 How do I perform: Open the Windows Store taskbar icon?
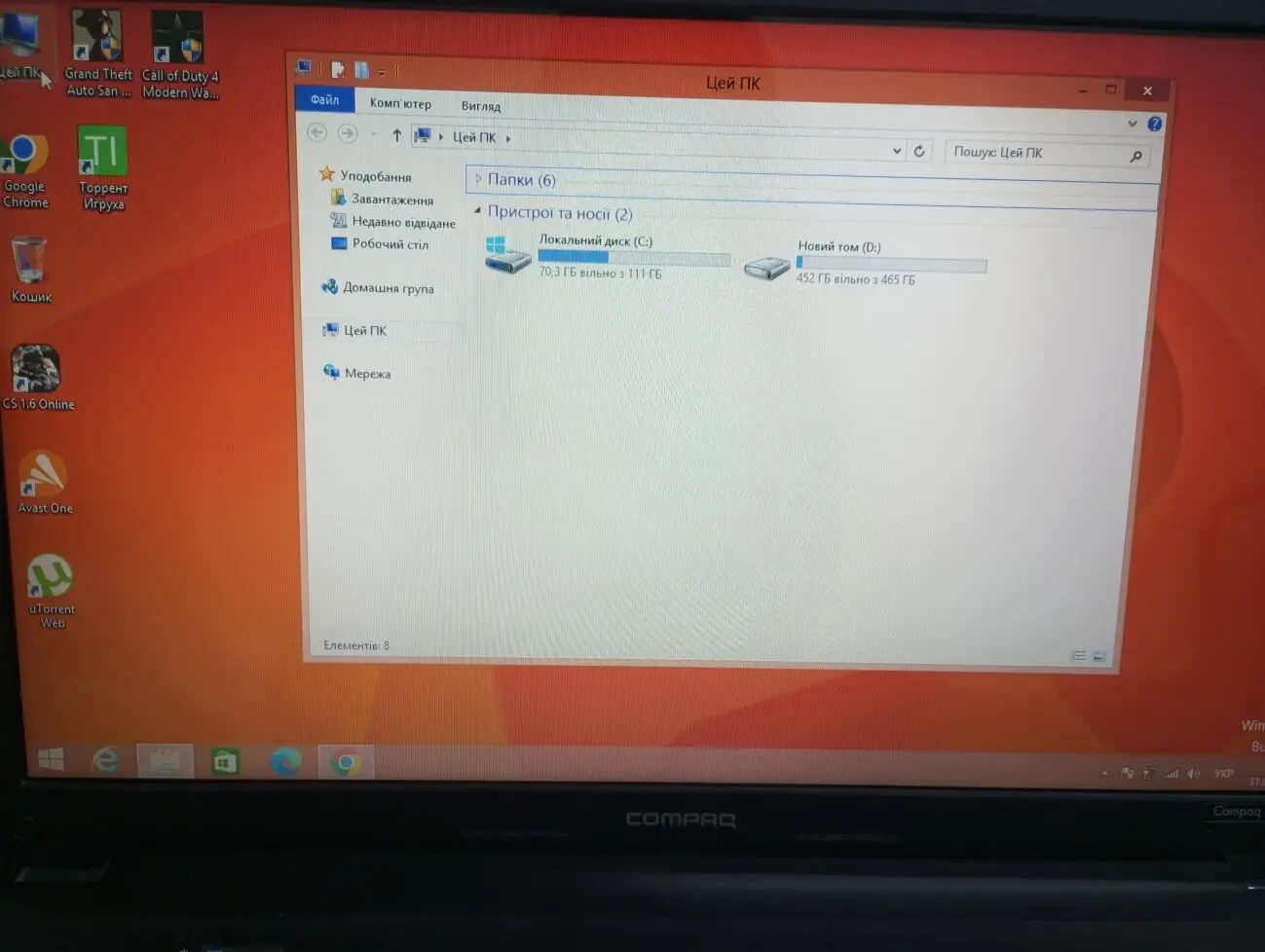pyautogui.click(x=225, y=761)
